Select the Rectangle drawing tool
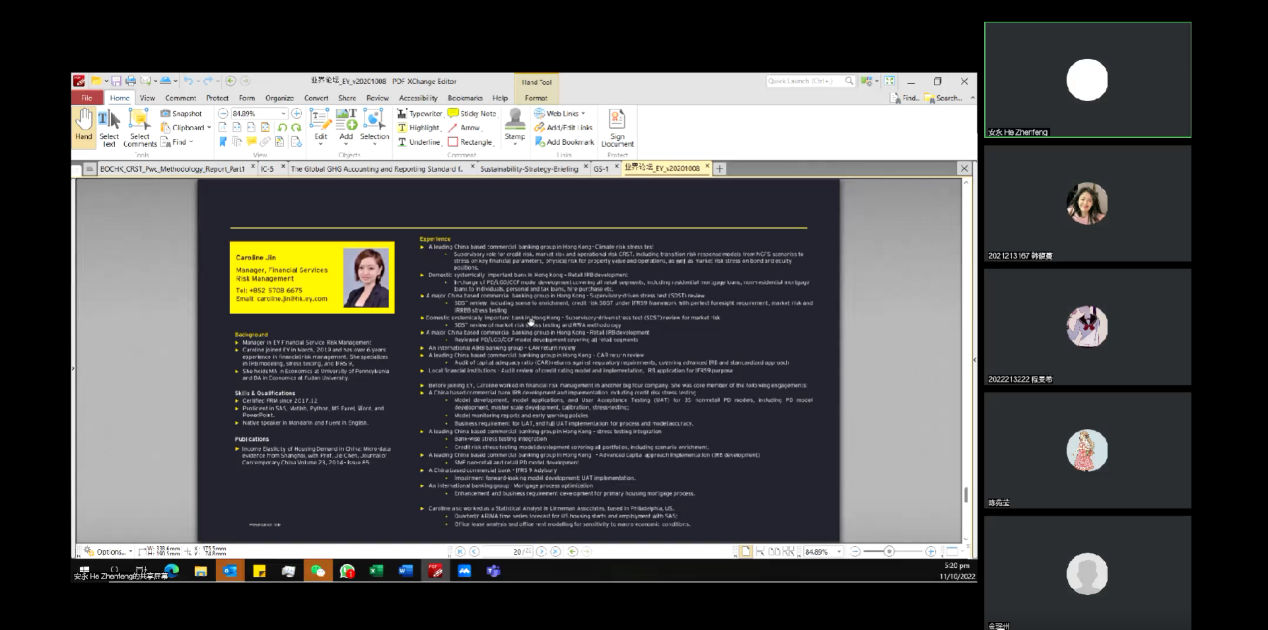 (x=470, y=142)
